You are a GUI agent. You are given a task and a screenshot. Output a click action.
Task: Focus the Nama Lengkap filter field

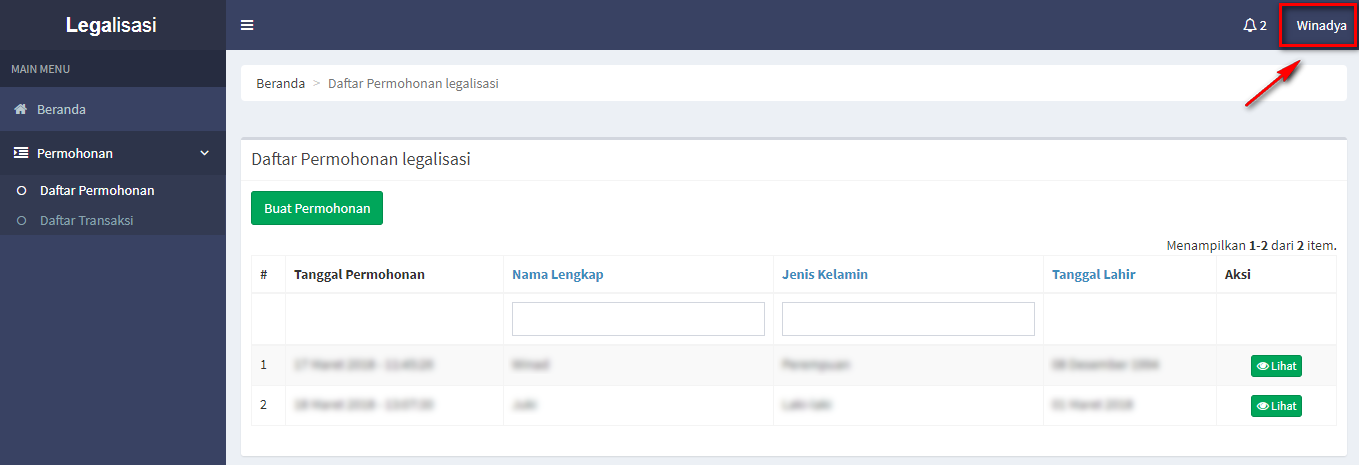[638, 319]
